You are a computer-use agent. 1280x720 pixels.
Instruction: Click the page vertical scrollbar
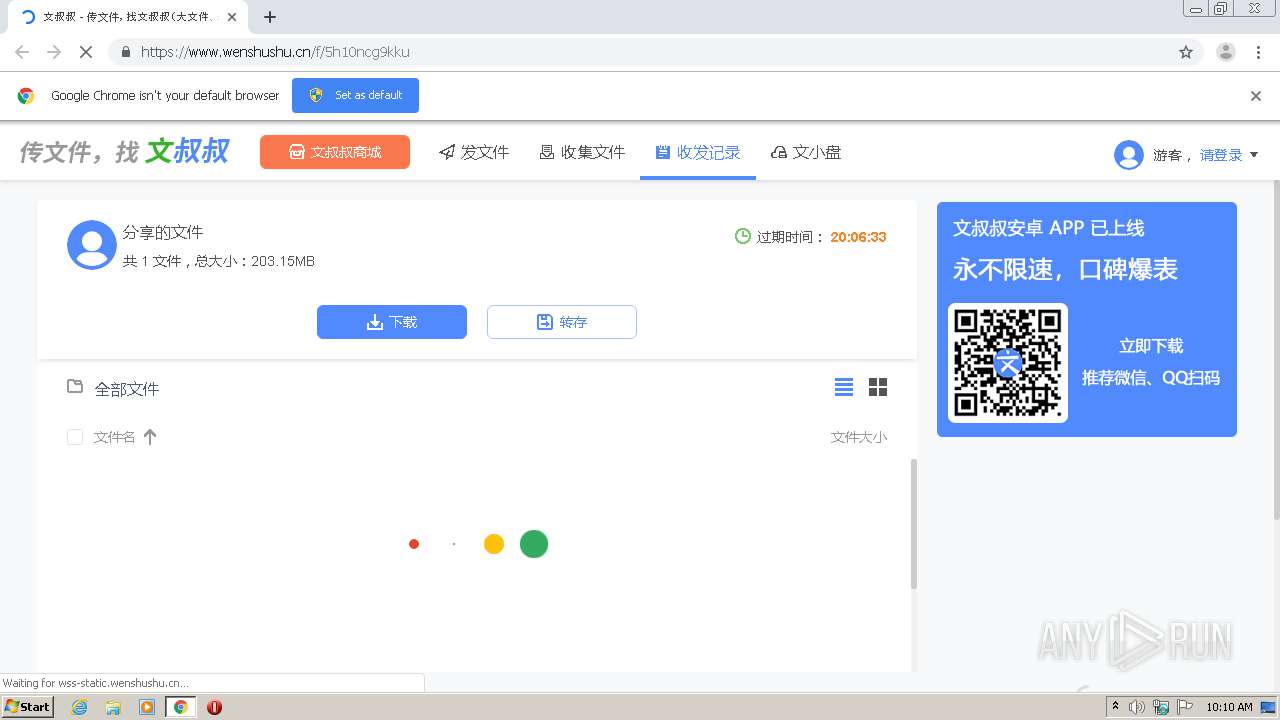coord(1275,350)
